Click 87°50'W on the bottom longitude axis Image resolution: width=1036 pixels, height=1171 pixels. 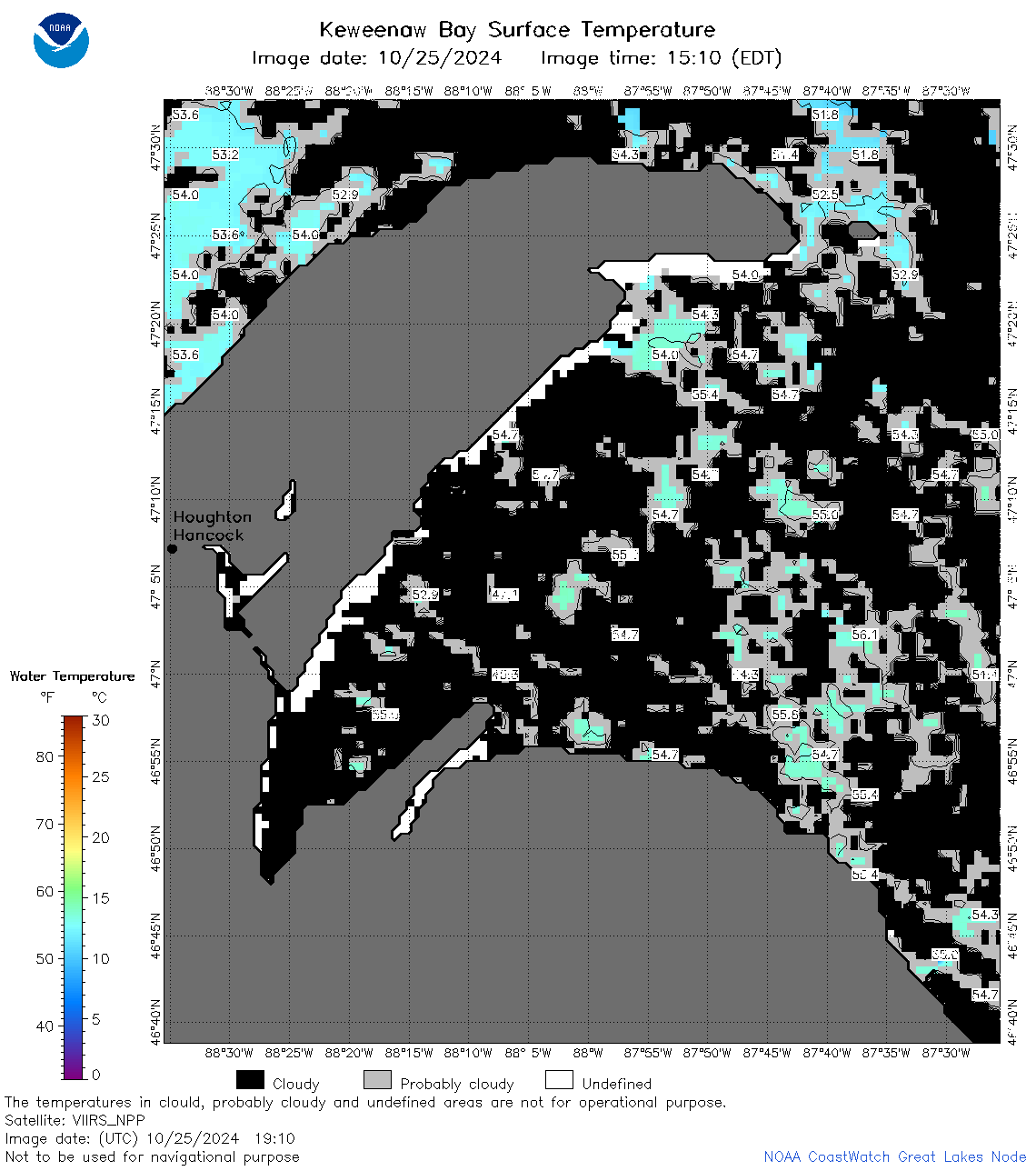click(x=707, y=1053)
